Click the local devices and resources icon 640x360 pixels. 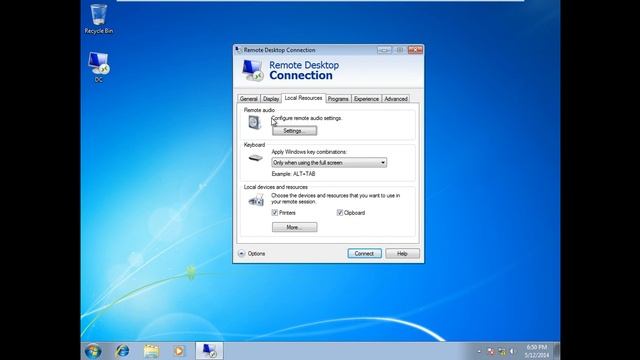coord(256,200)
